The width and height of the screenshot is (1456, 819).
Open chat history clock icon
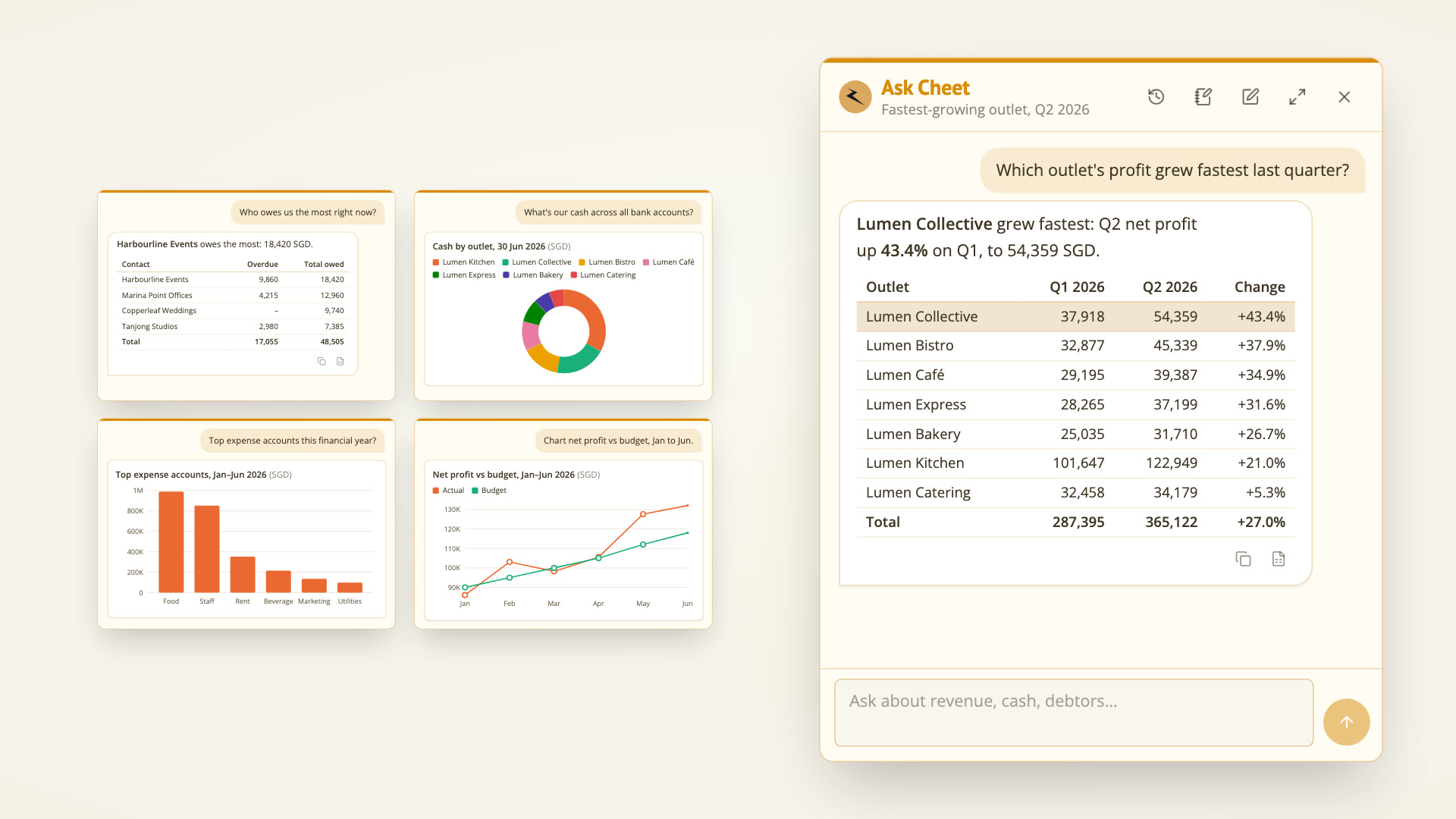tap(1156, 97)
